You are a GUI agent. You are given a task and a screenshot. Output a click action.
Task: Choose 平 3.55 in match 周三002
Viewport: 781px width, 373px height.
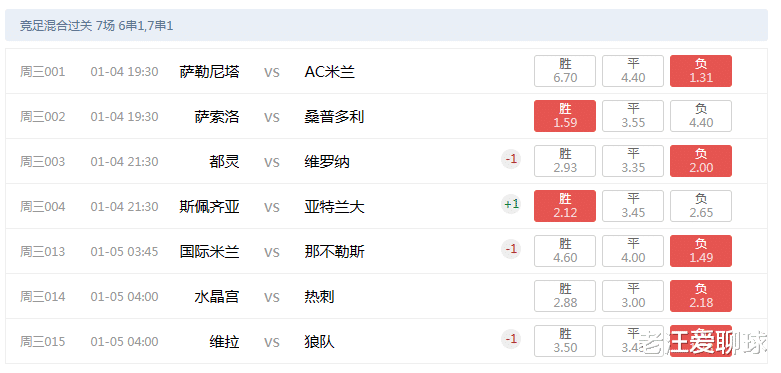(x=633, y=116)
